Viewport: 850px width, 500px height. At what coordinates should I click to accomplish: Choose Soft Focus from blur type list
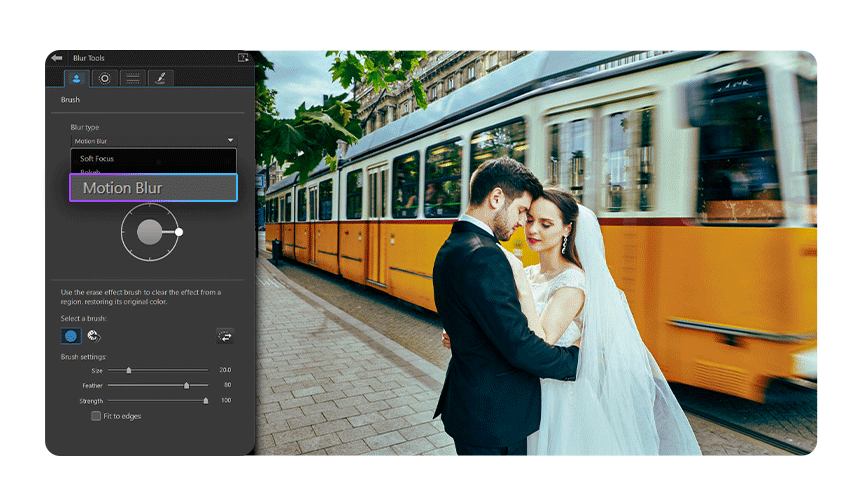pos(96,159)
